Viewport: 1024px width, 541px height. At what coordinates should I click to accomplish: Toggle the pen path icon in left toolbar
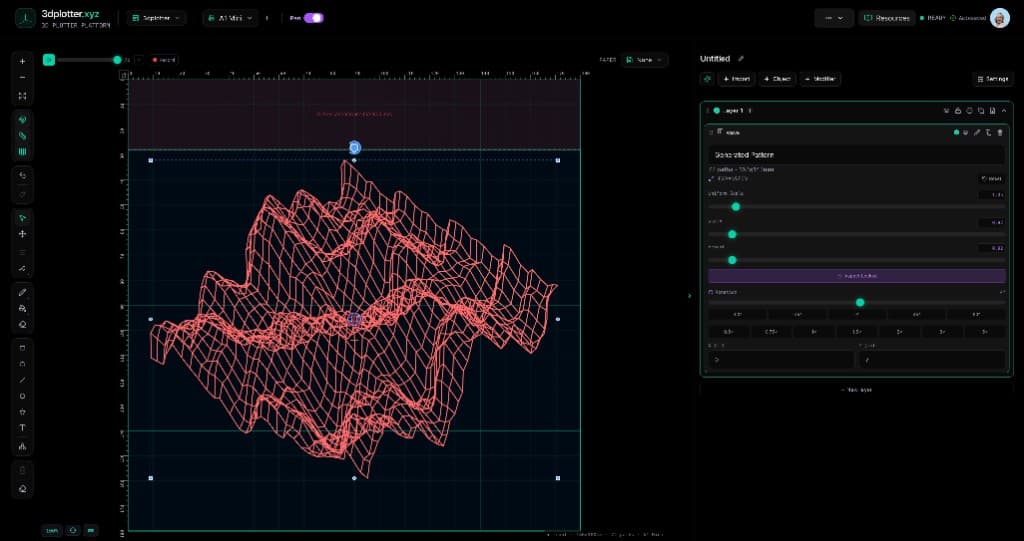point(23,136)
